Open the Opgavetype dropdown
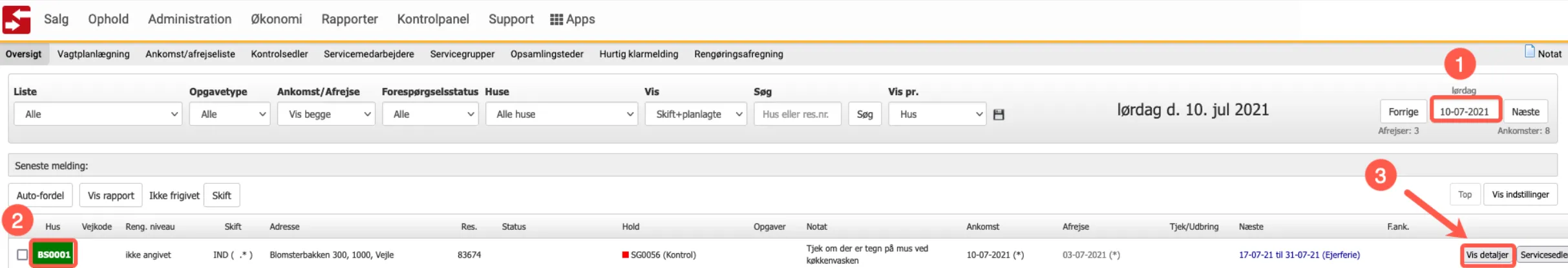1568x268 pixels. pyautogui.click(x=229, y=114)
